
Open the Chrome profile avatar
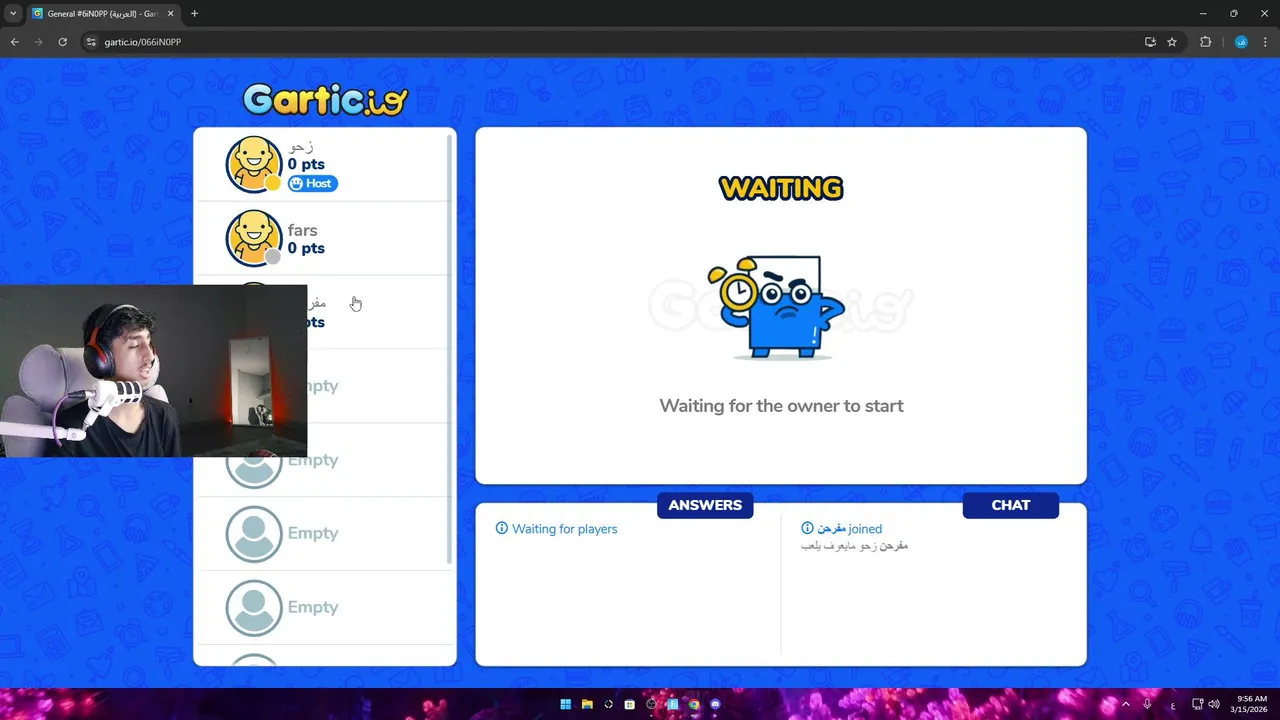(x=1241, y=42)
